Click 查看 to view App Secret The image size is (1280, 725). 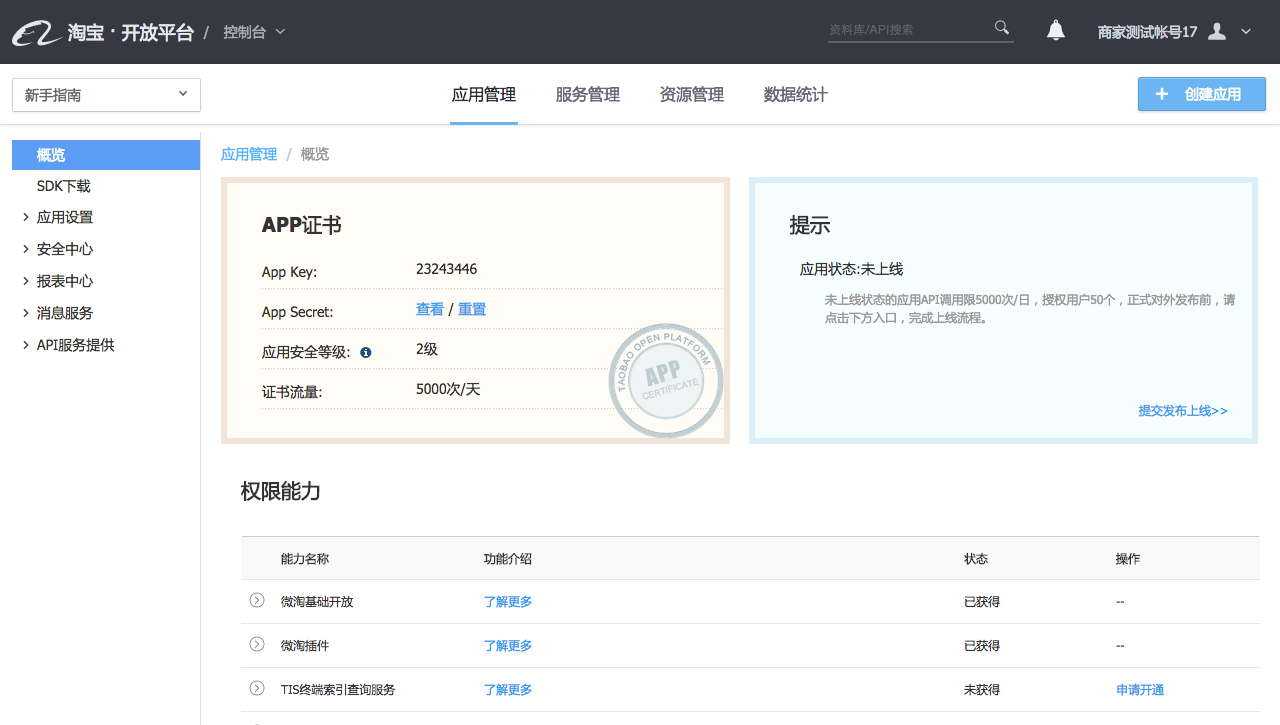tap(429, 309)
